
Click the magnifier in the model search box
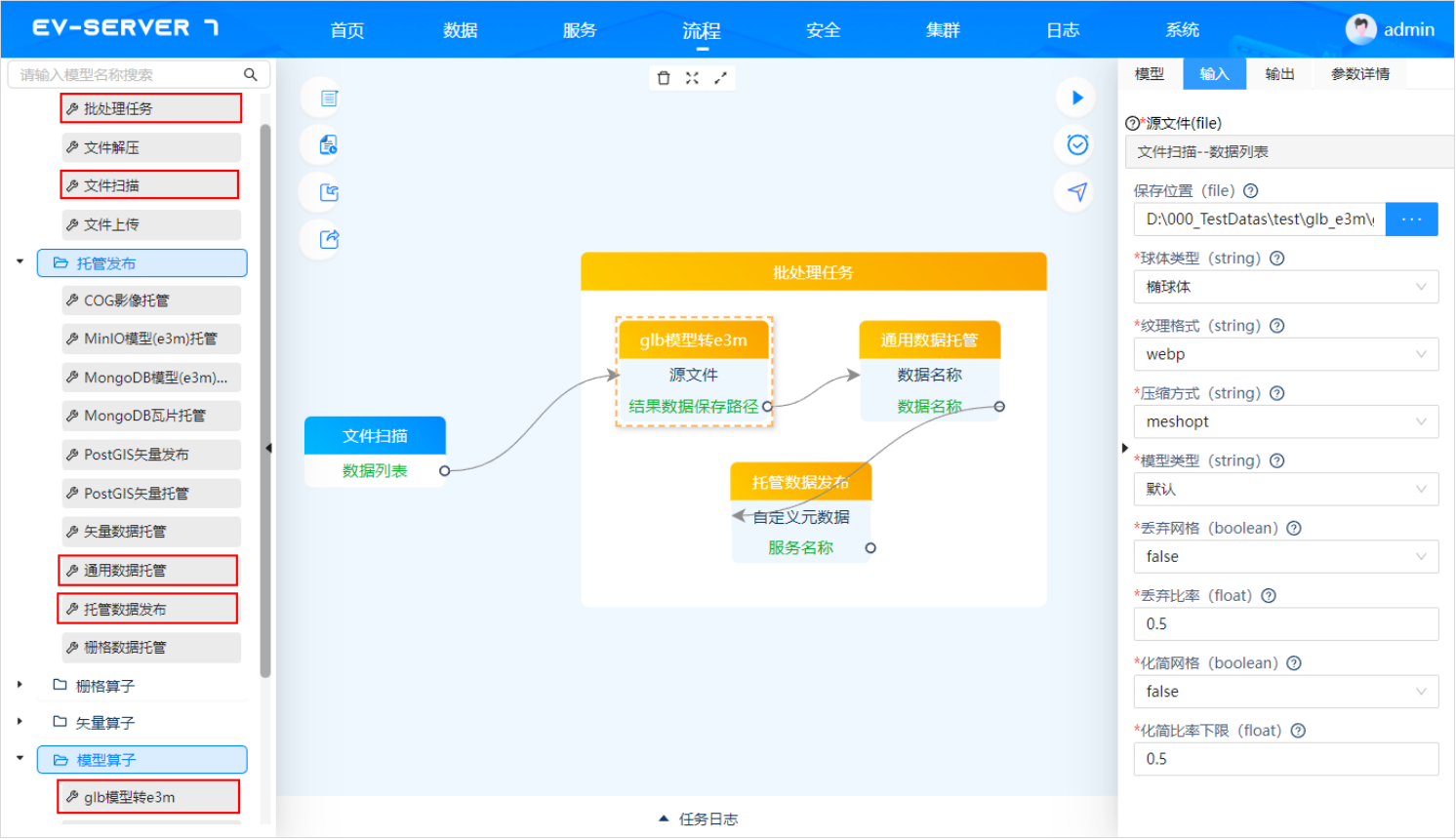[x=250, y=73]
